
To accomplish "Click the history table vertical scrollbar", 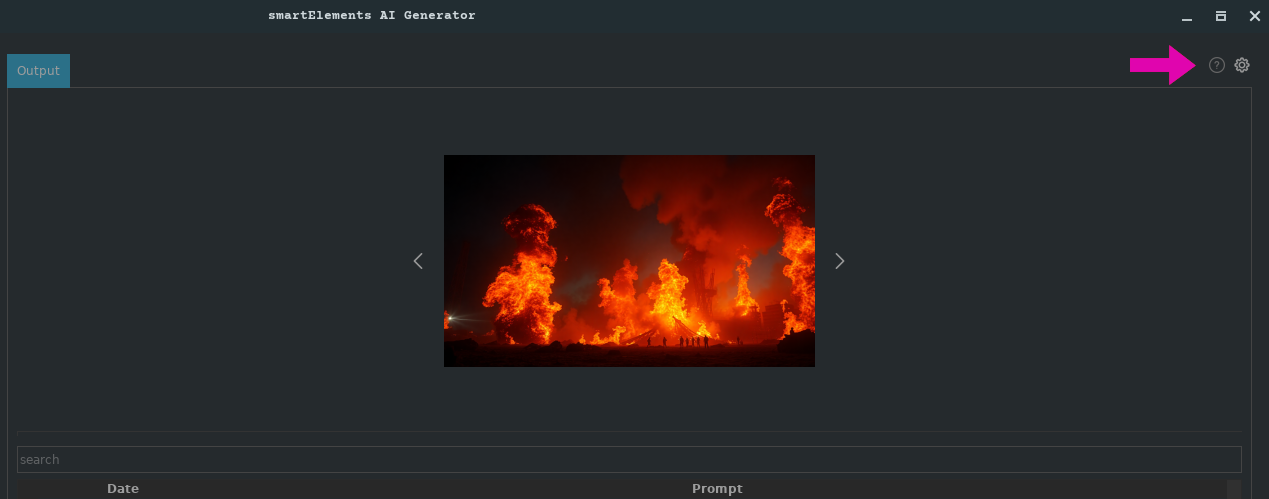I will coord(1234,489).
